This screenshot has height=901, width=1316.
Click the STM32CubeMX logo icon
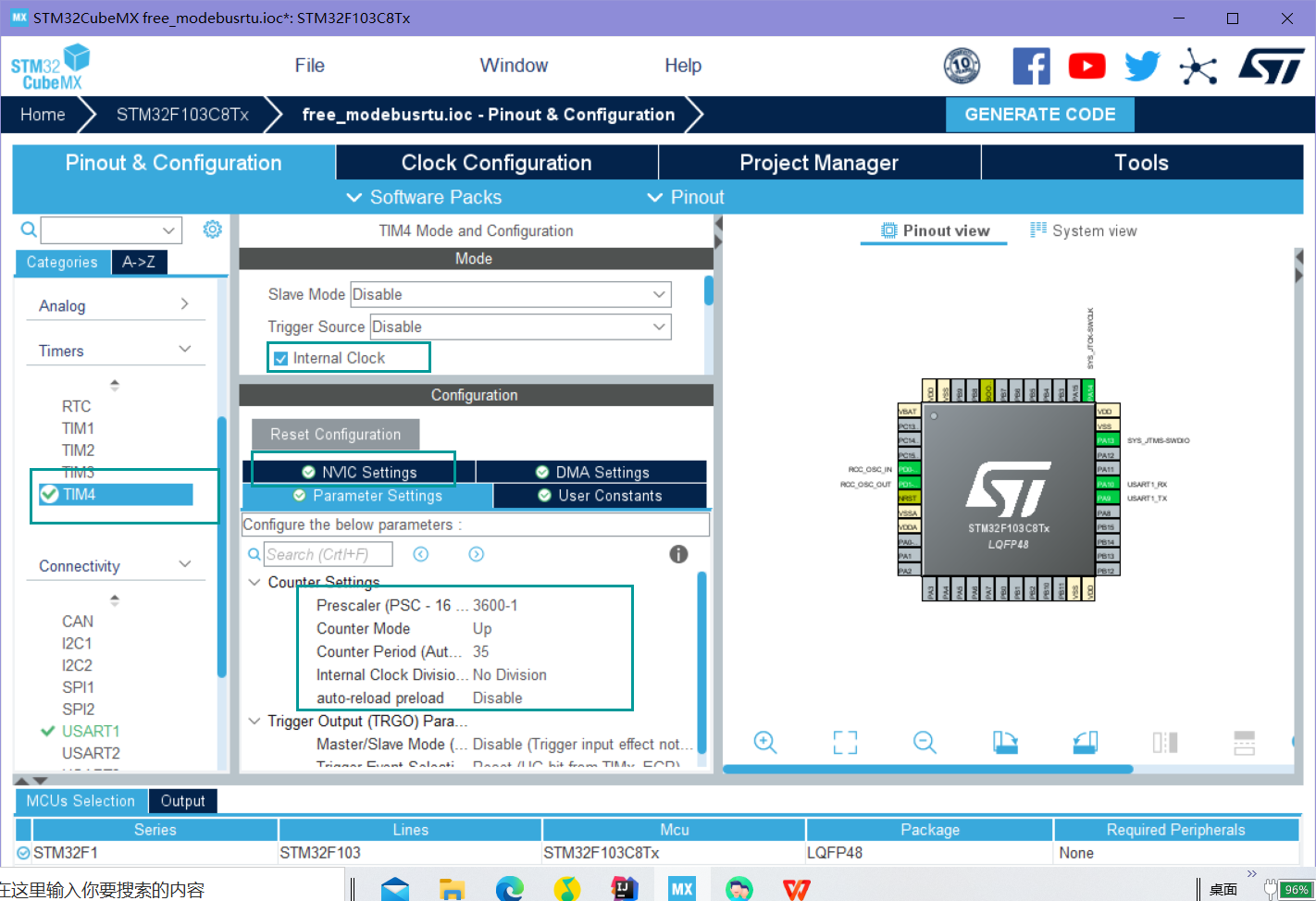(51, 67)
